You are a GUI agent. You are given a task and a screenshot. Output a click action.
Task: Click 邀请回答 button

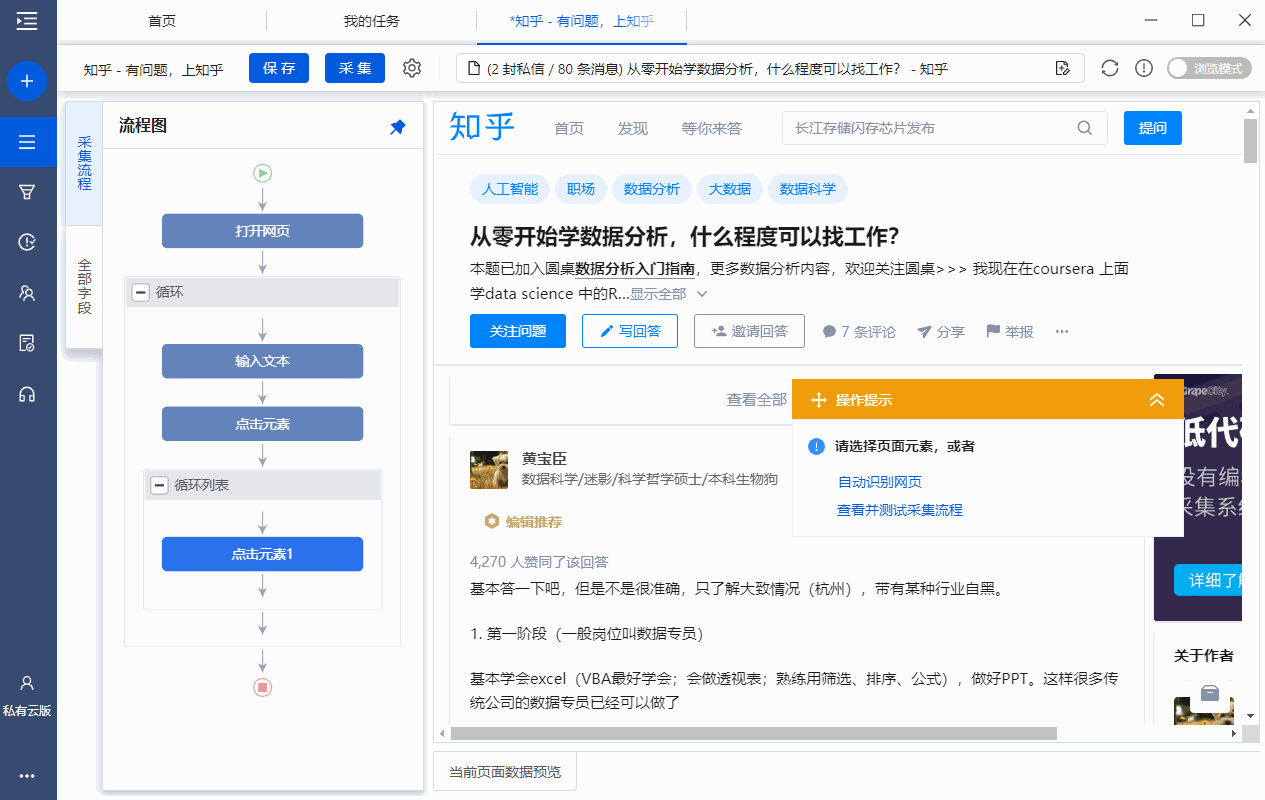(749, 331)
